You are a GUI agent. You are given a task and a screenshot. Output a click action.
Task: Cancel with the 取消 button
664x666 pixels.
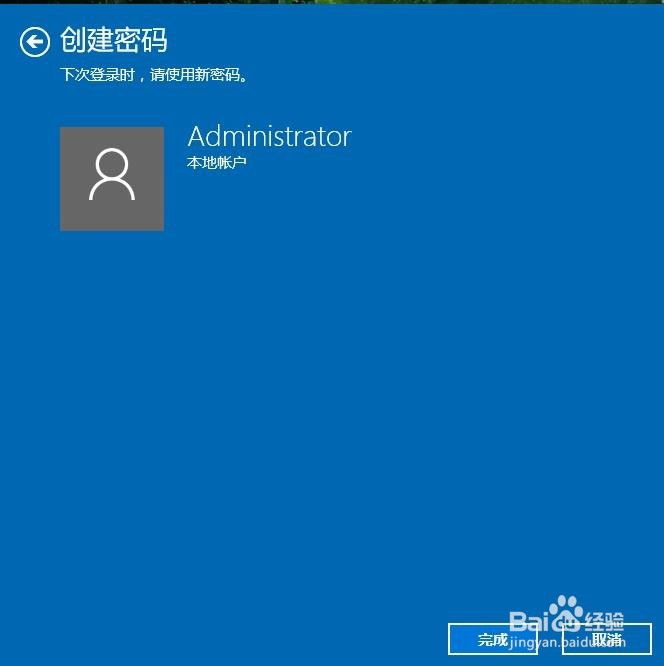[607, 639]
